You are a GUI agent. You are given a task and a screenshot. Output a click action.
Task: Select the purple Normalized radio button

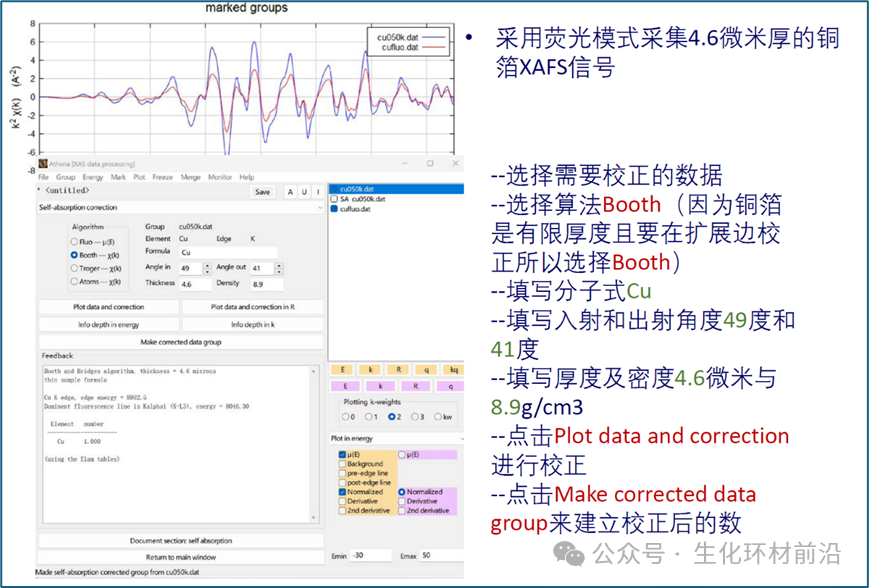click(402, 492)
